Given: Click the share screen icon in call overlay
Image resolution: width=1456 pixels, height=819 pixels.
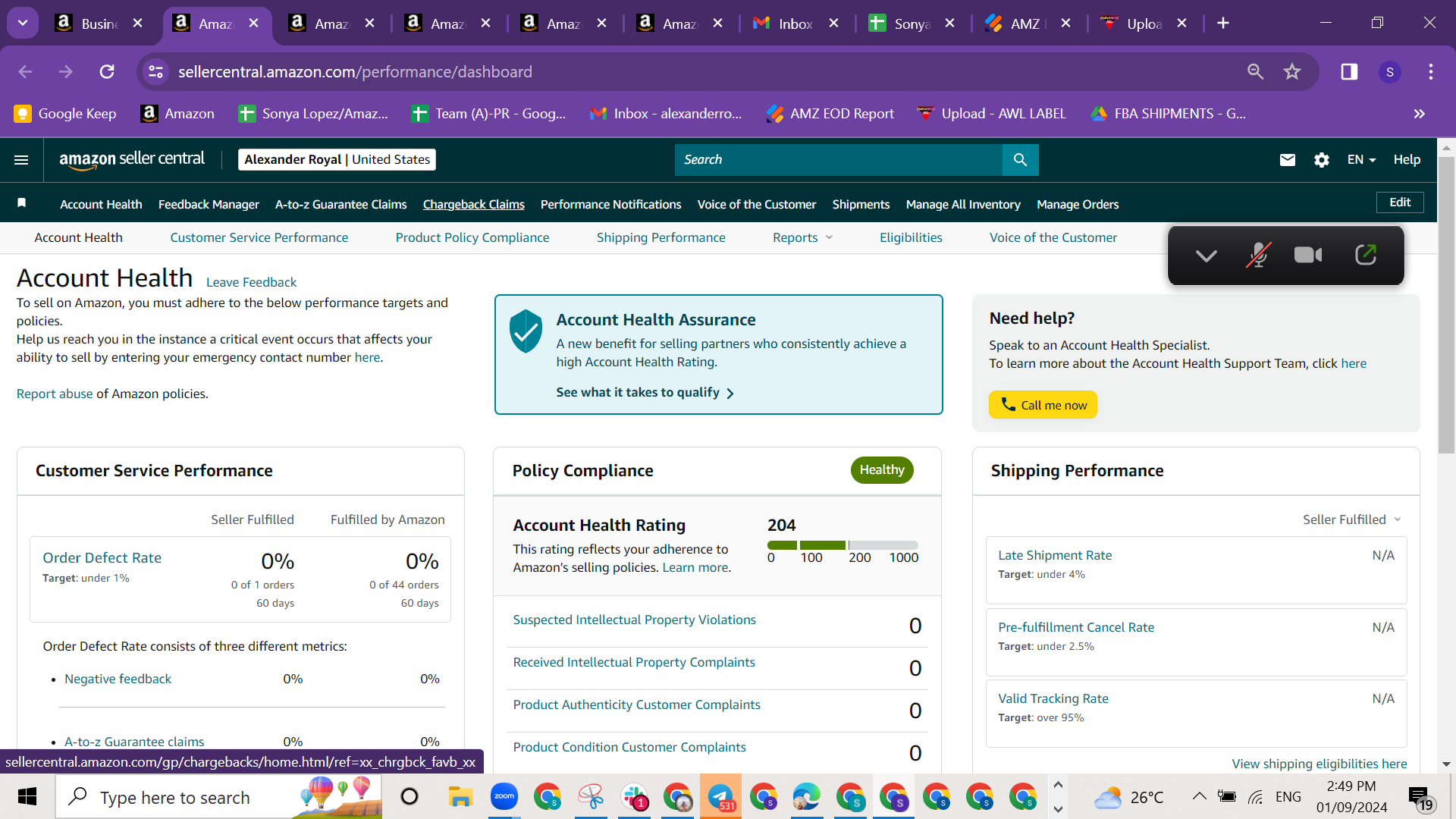Looking at the screenshot, I should pos(1366,256).
